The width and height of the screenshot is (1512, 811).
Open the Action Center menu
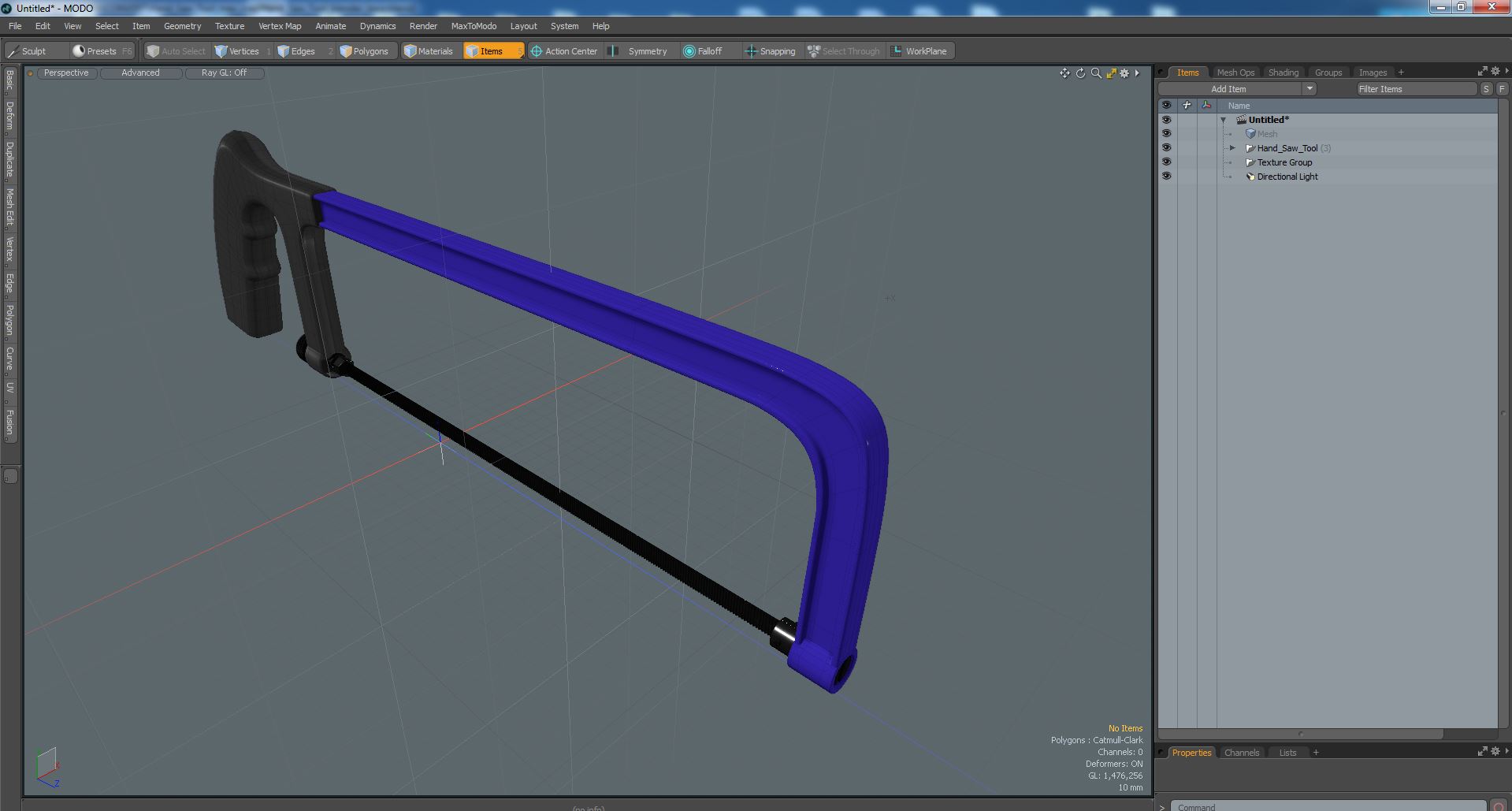click(566, 51)
